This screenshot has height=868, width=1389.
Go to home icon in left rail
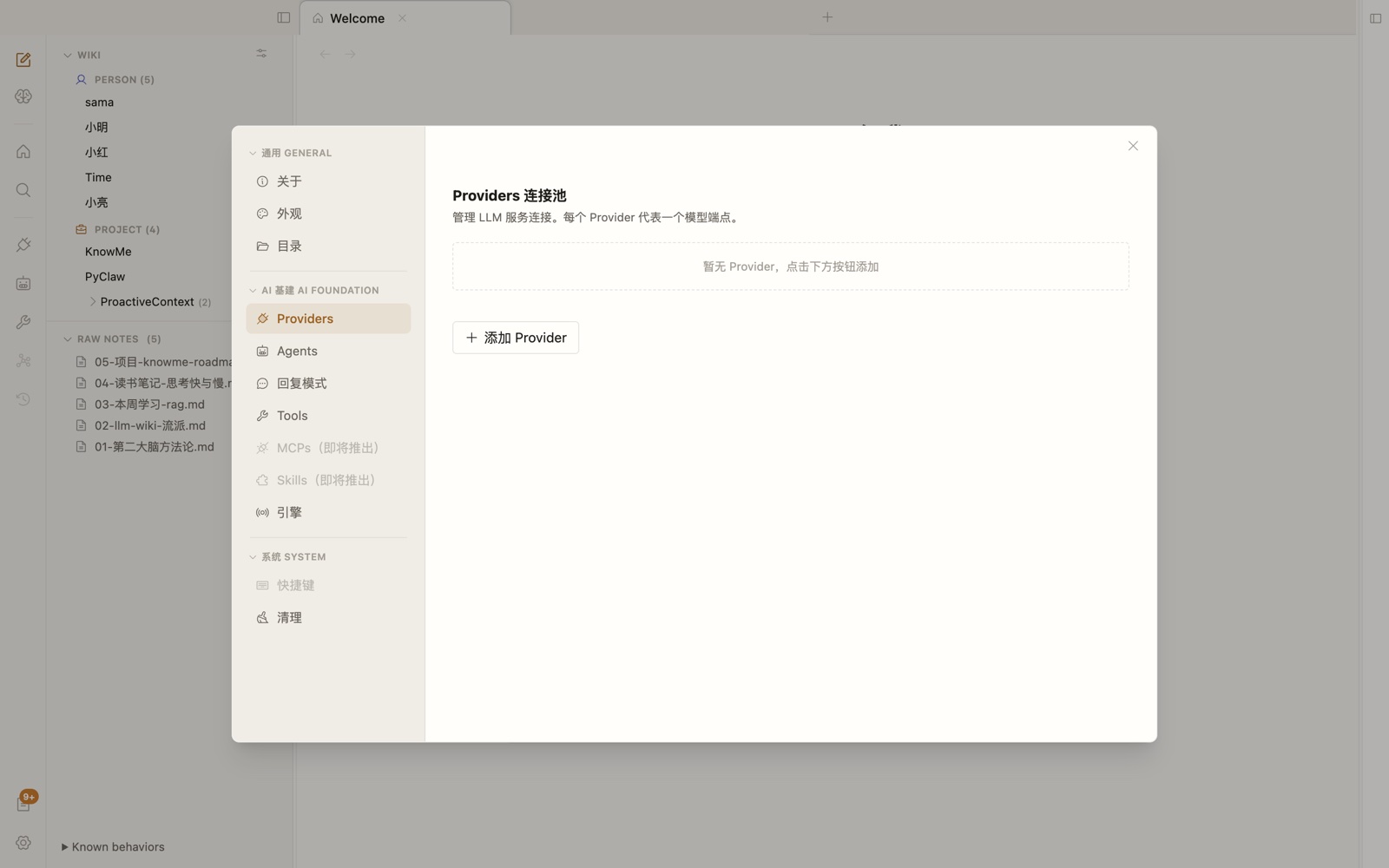(23, 152)
